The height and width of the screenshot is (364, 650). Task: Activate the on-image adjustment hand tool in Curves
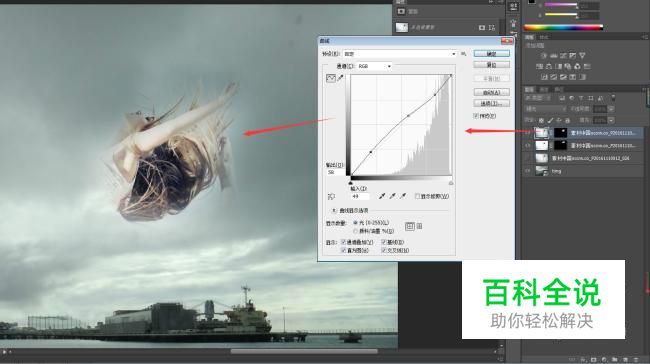(x=331, y=197)
